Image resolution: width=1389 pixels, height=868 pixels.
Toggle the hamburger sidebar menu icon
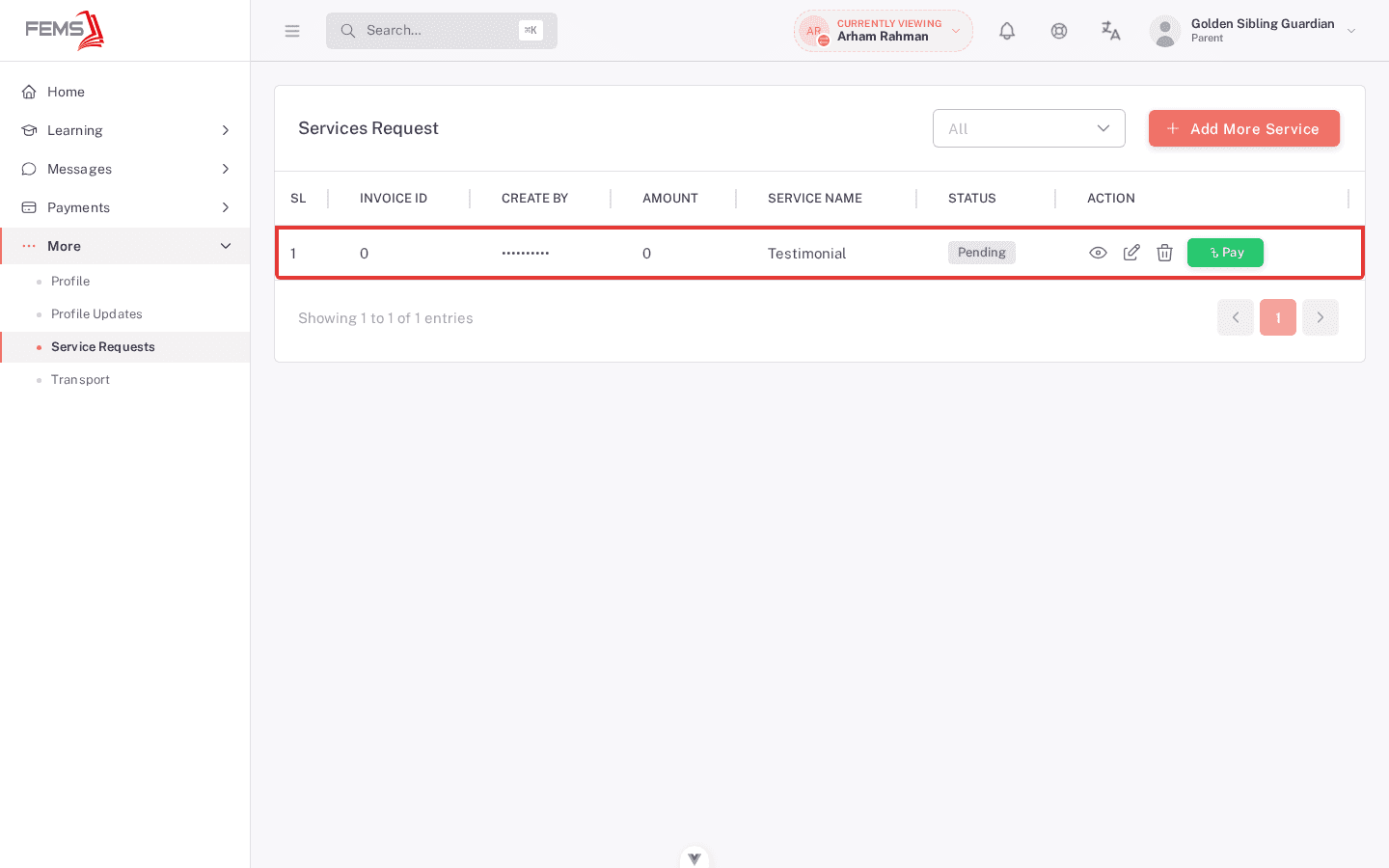(292, 31)
